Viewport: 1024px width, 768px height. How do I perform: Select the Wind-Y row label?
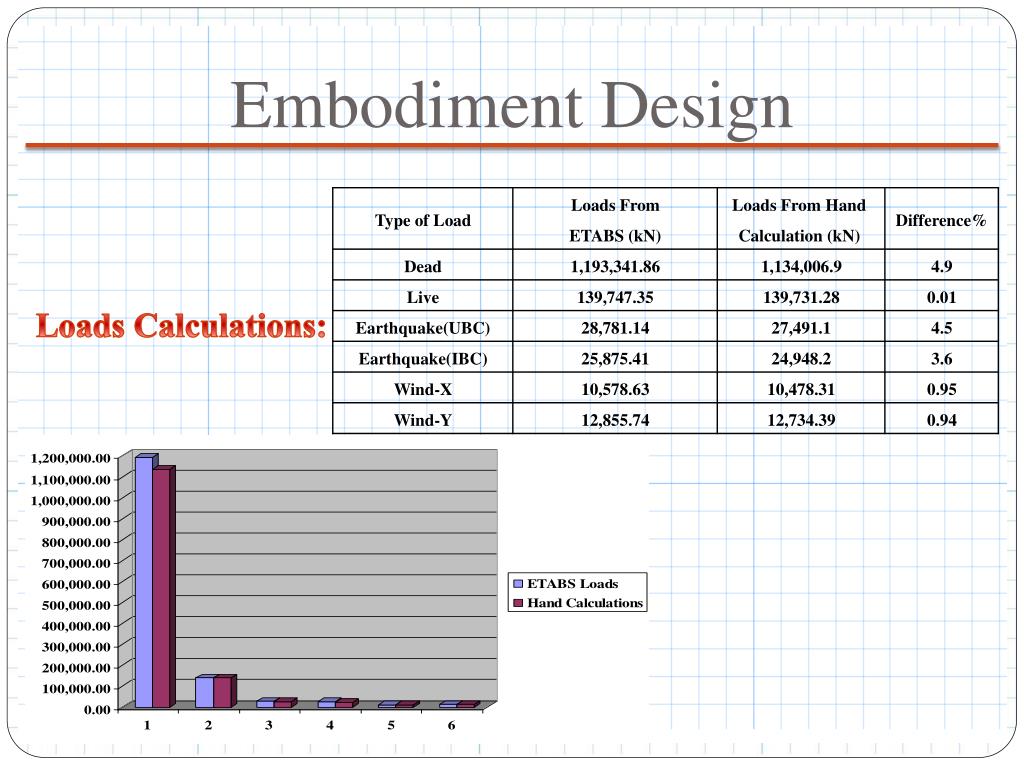[423, 420]
